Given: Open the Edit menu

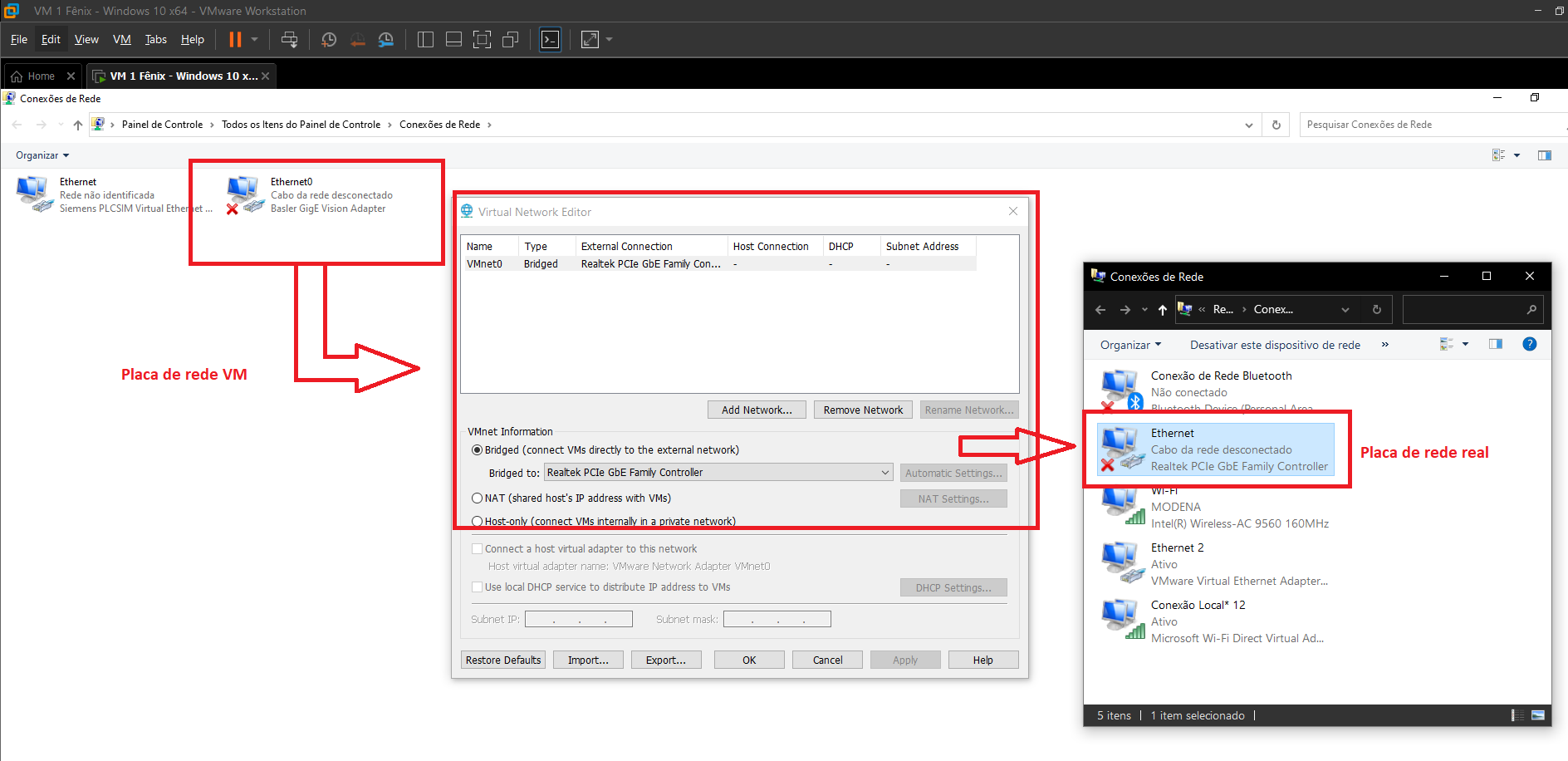Looking at the screenshot, I should tap(51, 39).
